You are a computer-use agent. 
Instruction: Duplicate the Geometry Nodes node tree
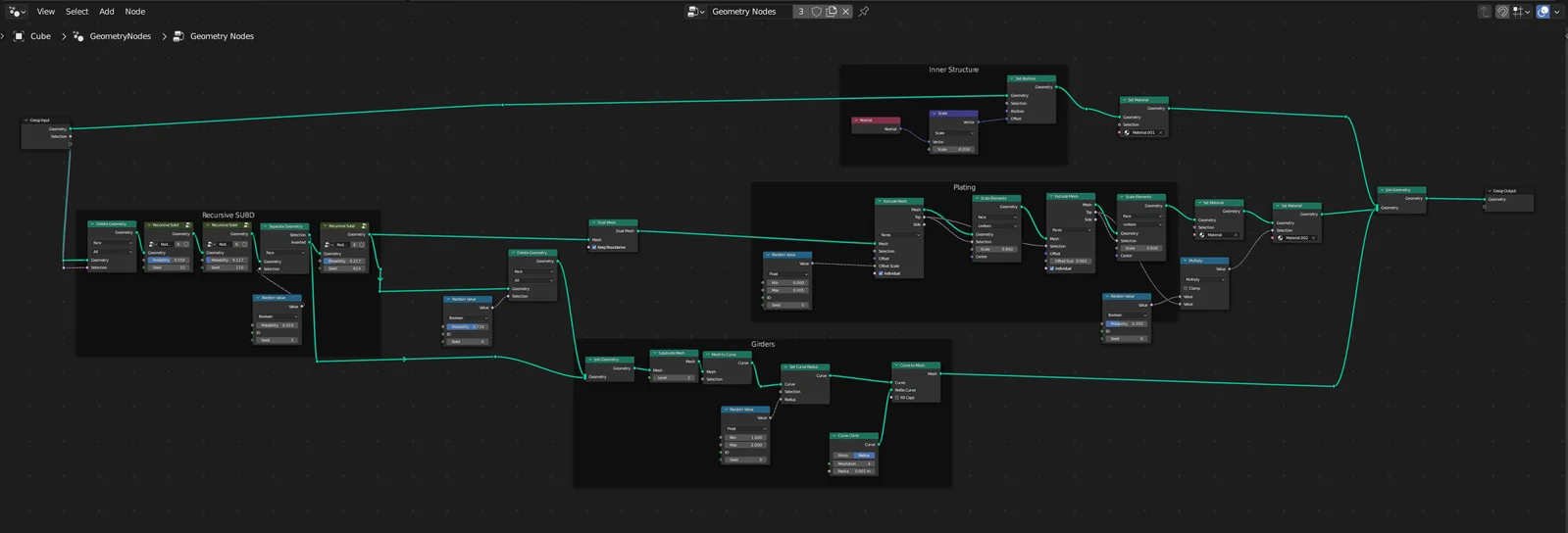(831, 12)
